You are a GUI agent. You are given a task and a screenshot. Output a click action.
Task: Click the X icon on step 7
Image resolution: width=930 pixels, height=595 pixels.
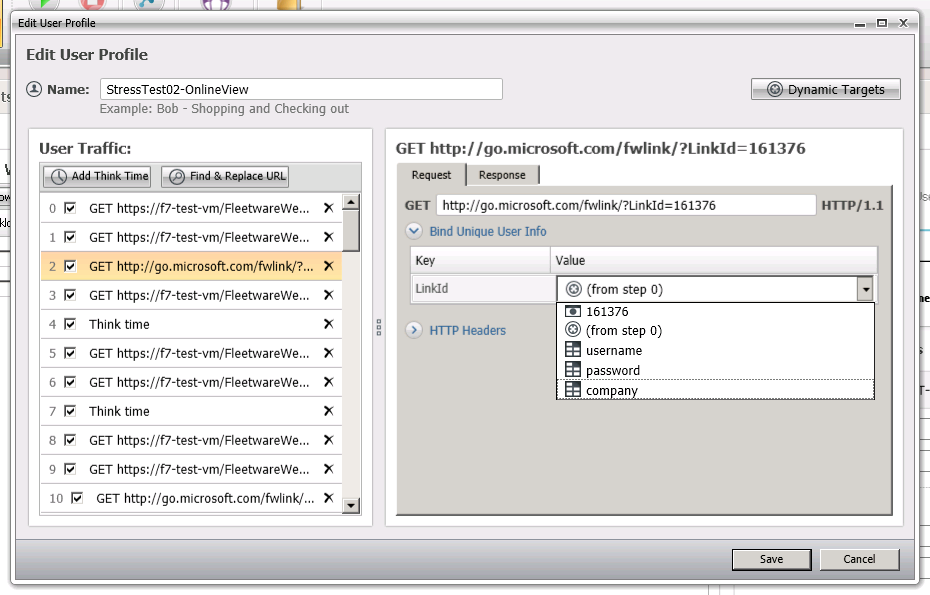[328, 412]
